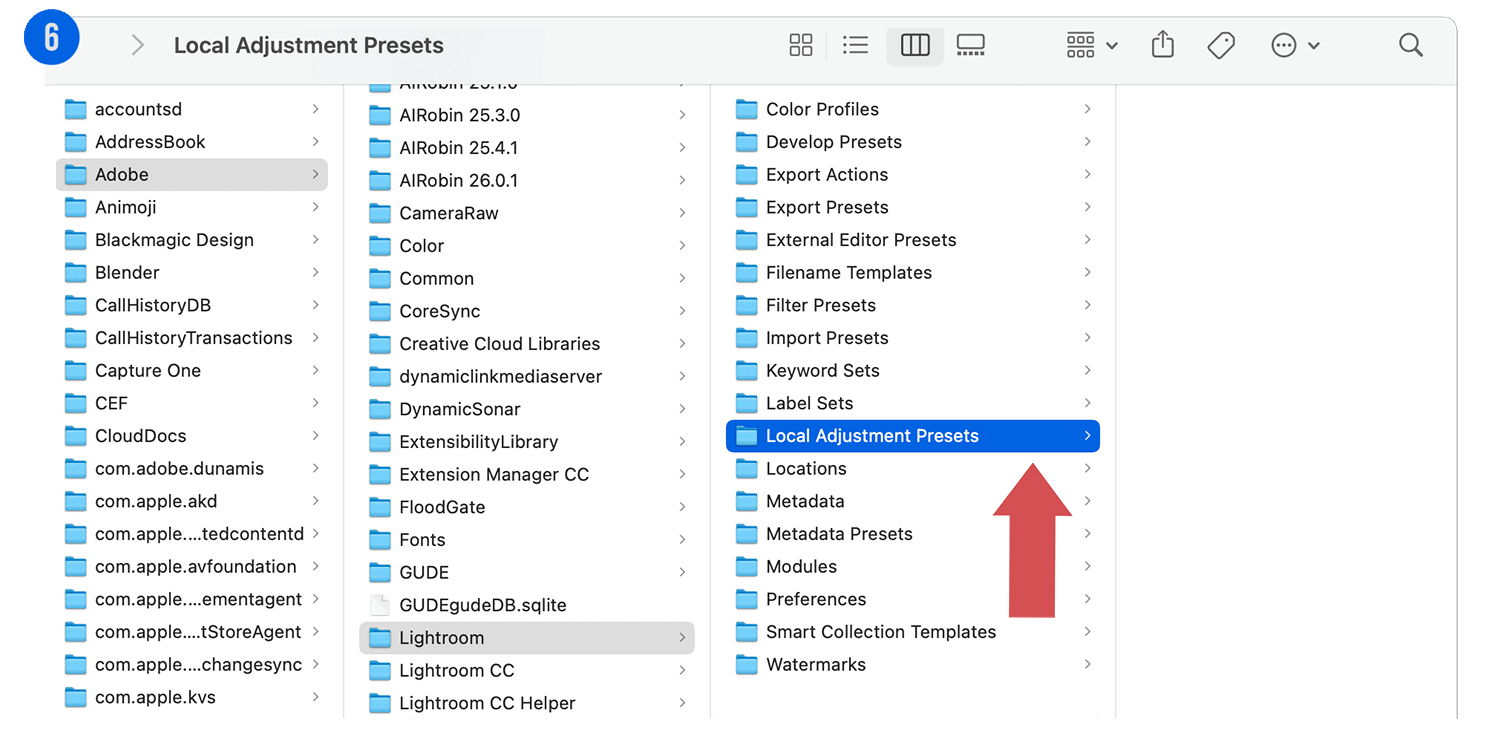Viewport: 1494px width, 740px height.
Task: Click the Smart Collection Templates folder icon
Action: [746, 633]
